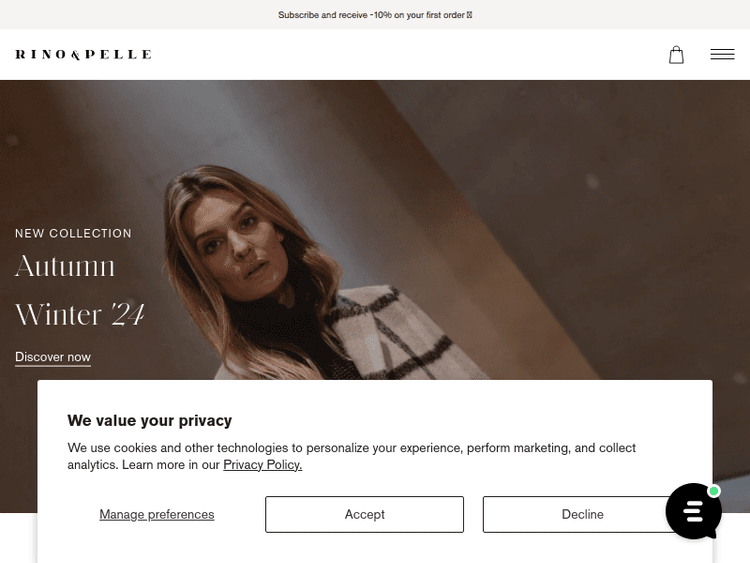Decline cookies in the privacy dialog
The width and height of the screenshot is (750, 563).
[x=582, y=514]
